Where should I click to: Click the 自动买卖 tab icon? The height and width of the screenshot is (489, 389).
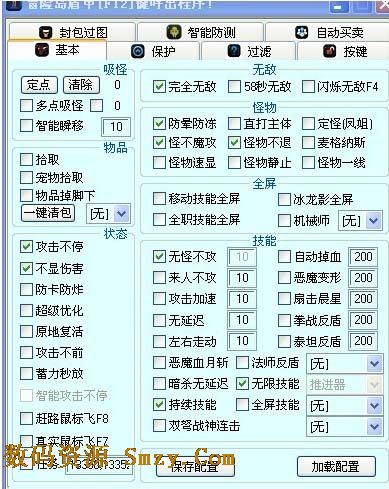(x=302, y=32)
